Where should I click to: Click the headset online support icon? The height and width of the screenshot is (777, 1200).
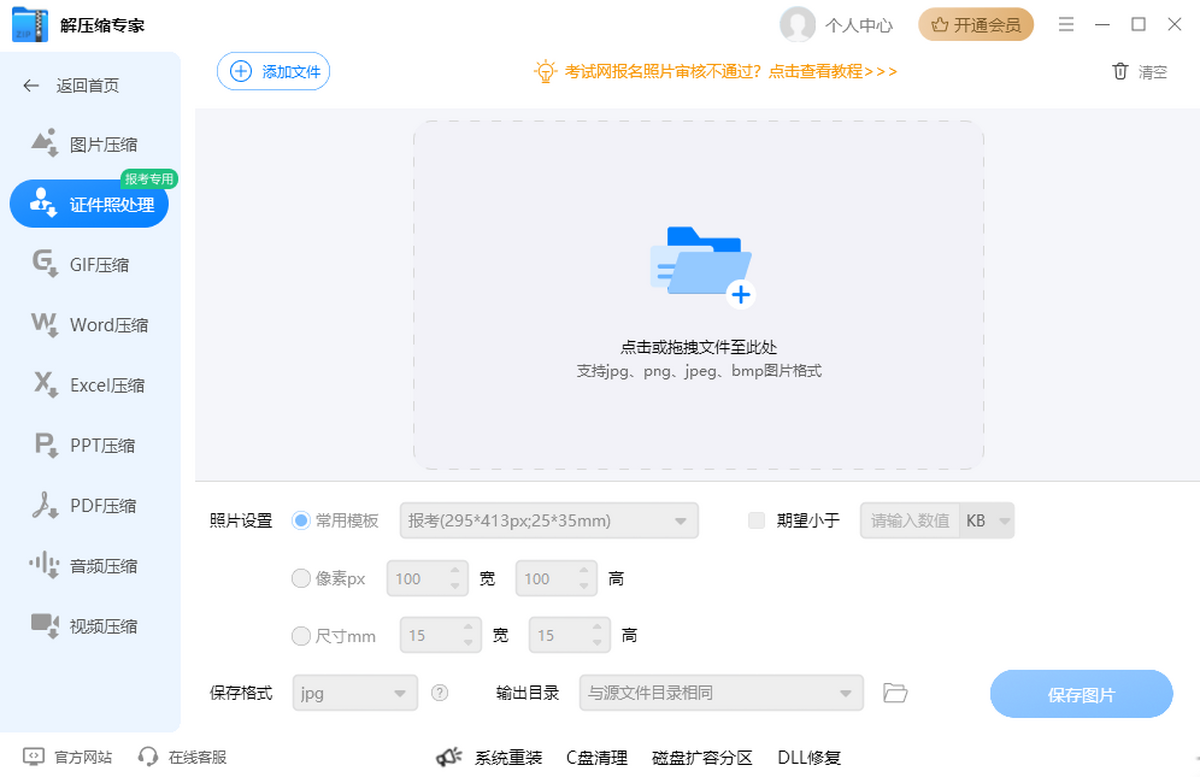pyautogui.click(x=148, y=757)
